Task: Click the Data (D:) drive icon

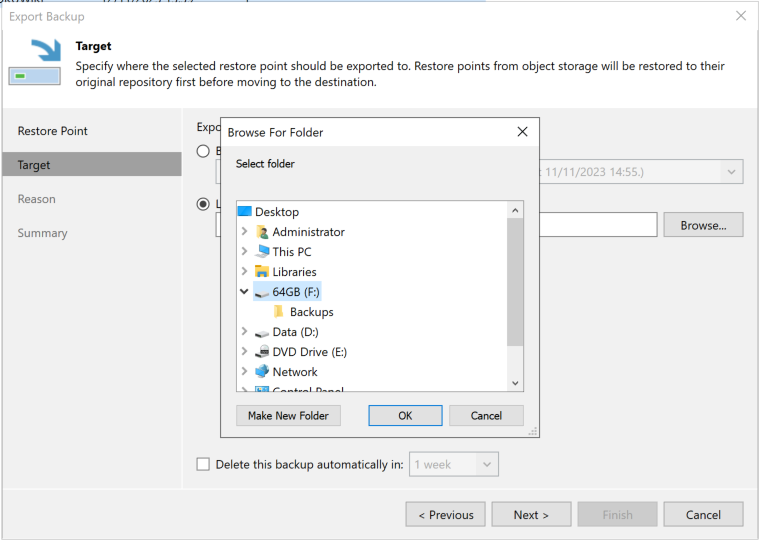Action: 262,333
